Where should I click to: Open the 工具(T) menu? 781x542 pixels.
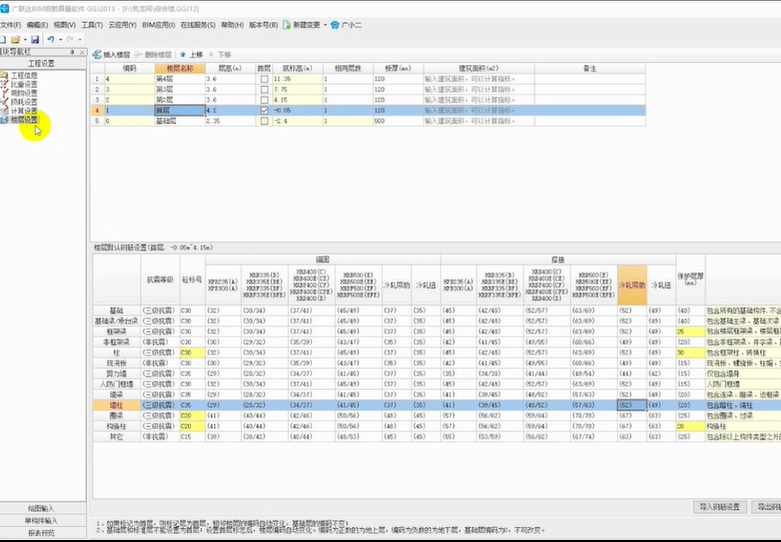[x=91, y=24]
